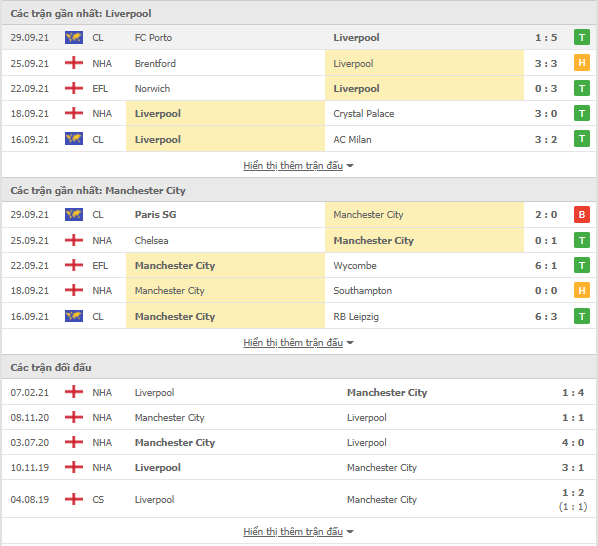
Task: Open the Chelsea team name link
Action: click(x=151, y=241)
